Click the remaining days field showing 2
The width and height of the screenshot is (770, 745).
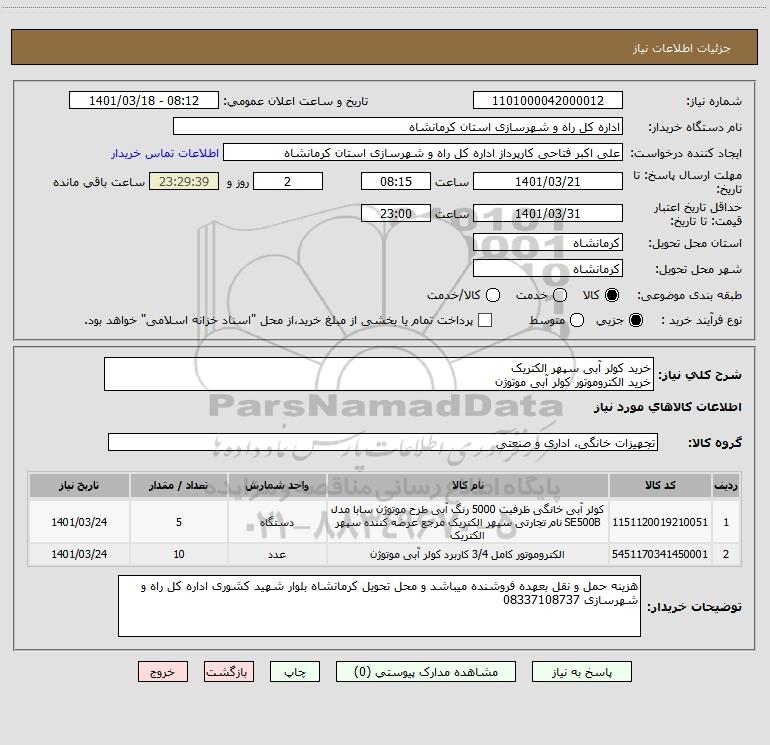[x=288, y=181]
